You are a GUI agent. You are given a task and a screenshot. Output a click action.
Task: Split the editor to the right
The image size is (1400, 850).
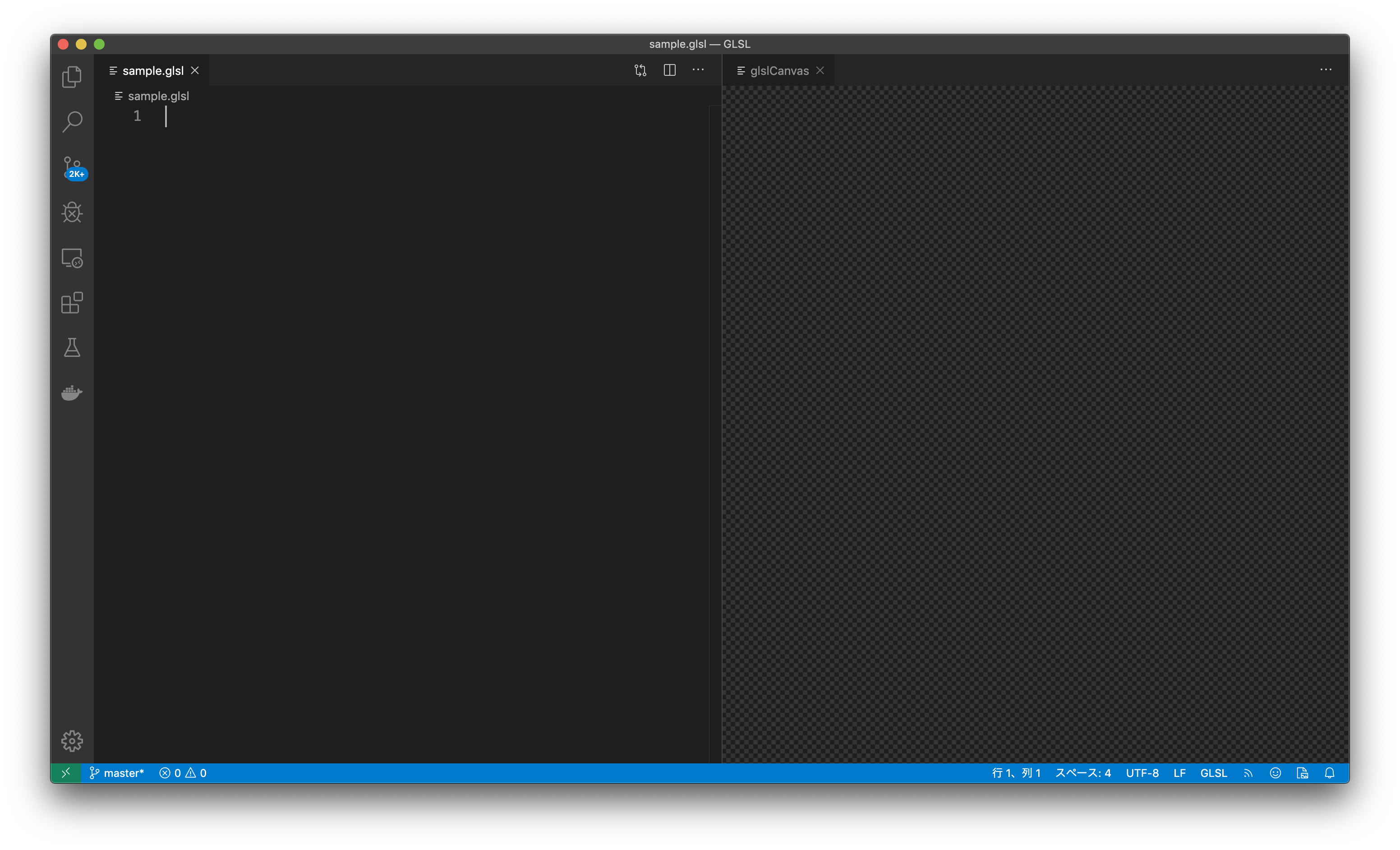point(669,70)
